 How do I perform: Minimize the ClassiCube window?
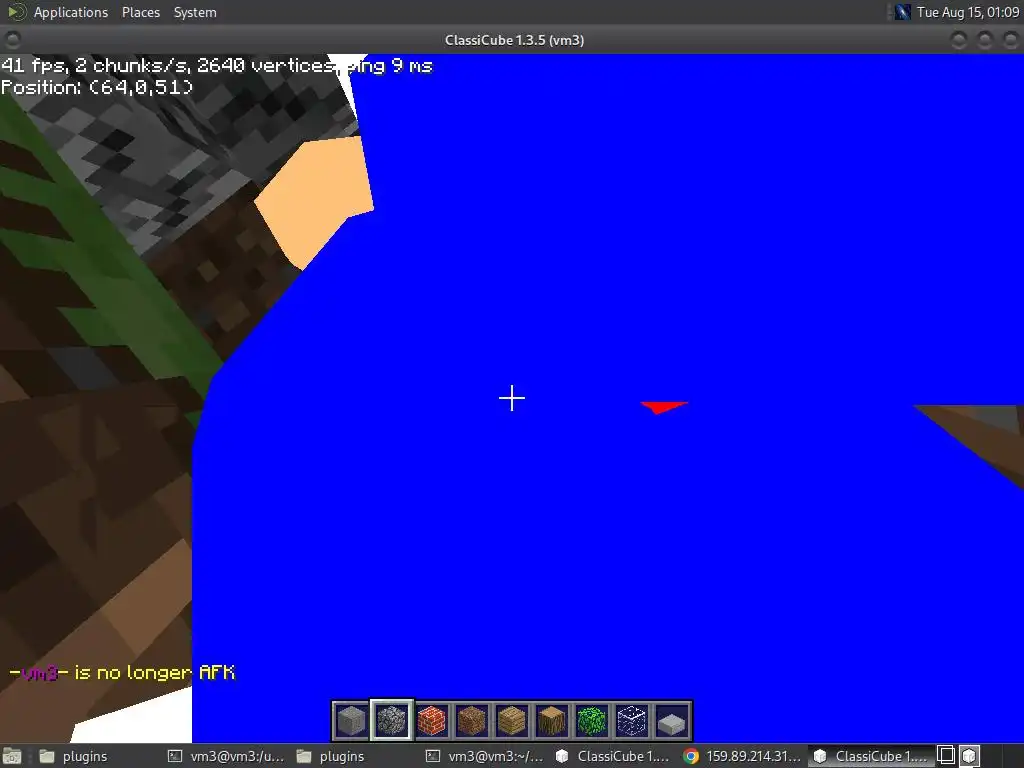pos(959,40)
